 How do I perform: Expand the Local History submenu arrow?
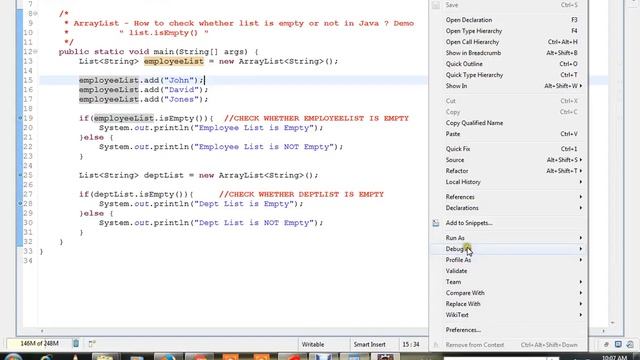[x=580, y=182]
